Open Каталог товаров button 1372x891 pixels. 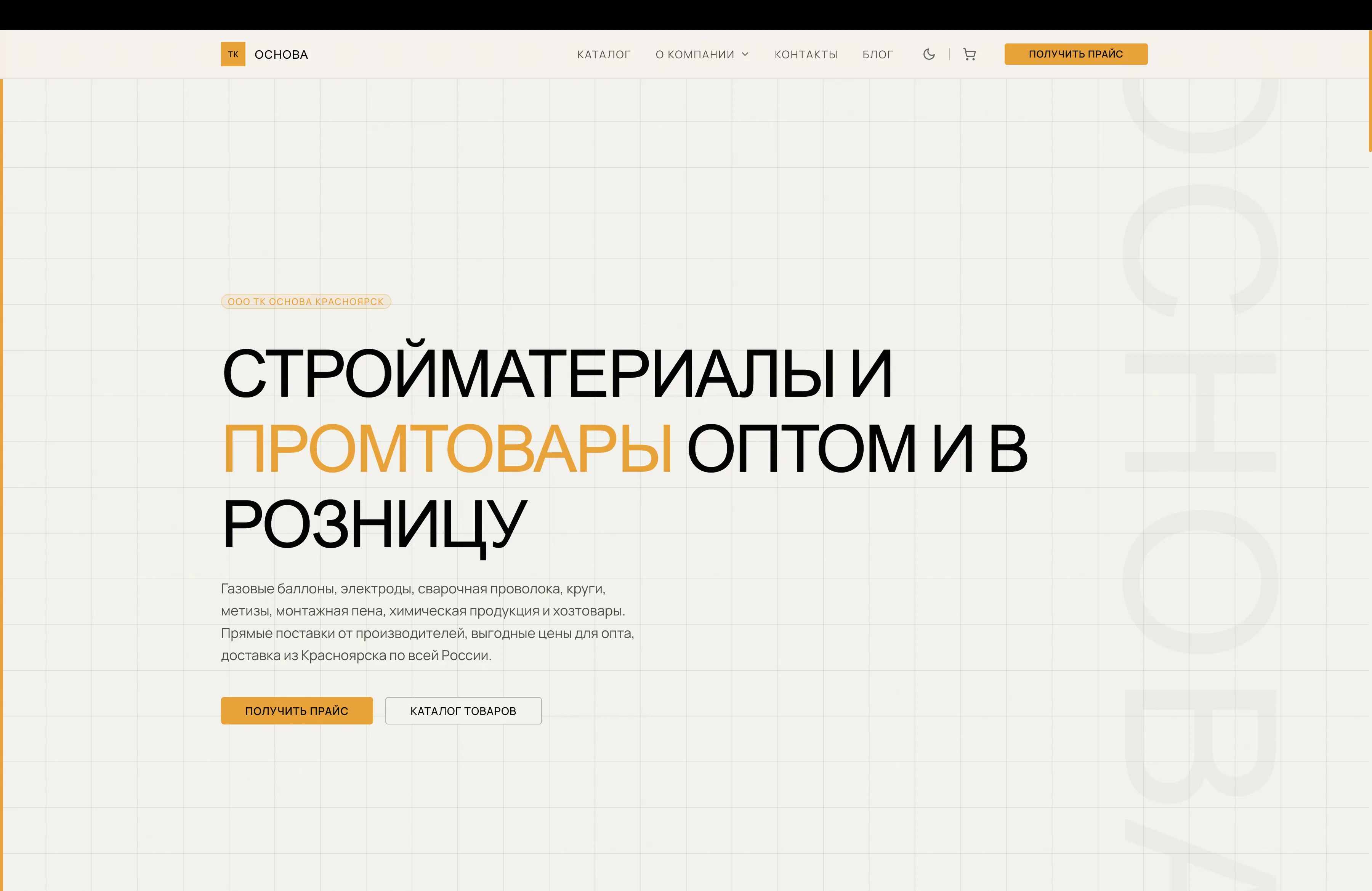[463, 711]
